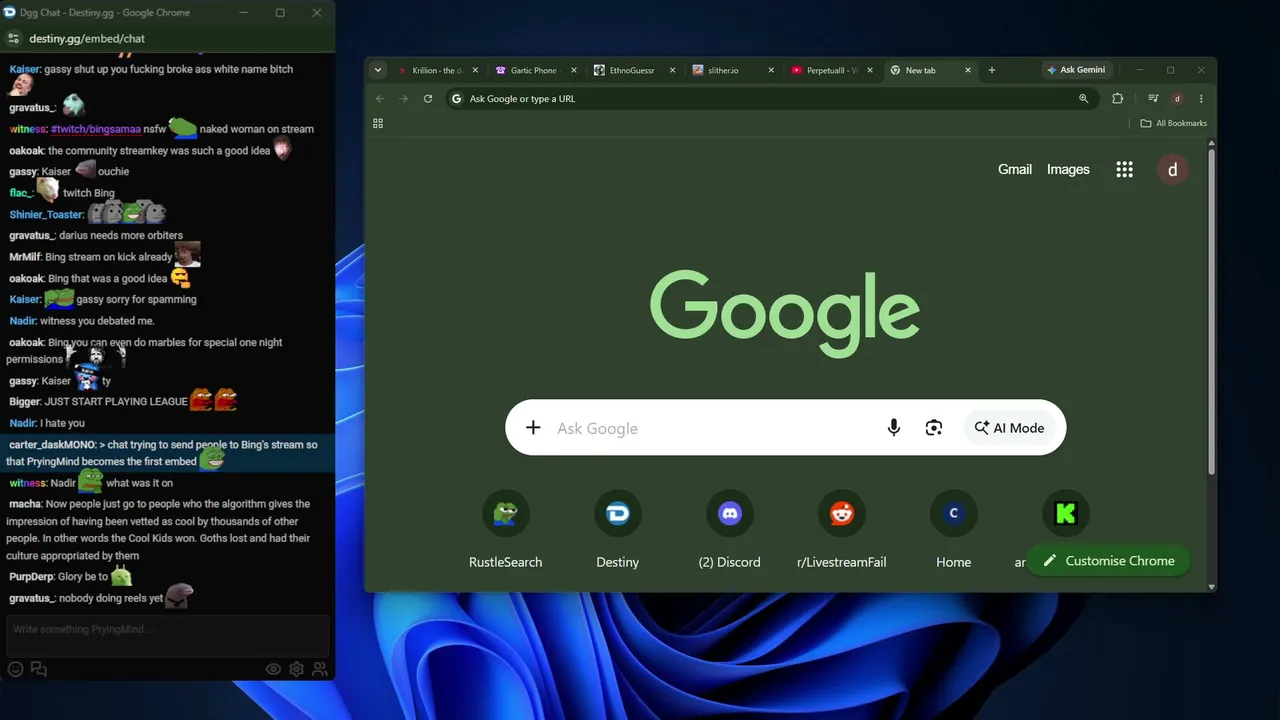Click username Shinier_Toaster in chat
The height and width of the screenshot is (720, 1280).
[x=46, y=215]
